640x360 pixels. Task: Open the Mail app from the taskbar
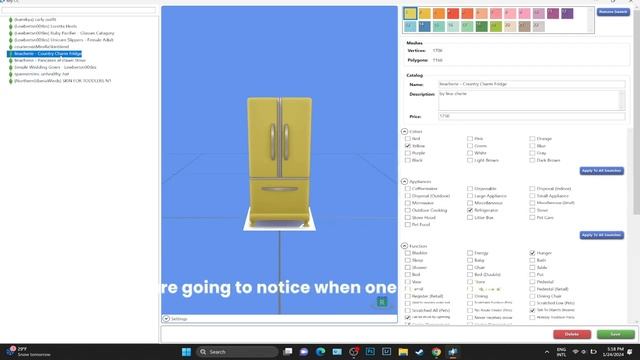point(337,352)
